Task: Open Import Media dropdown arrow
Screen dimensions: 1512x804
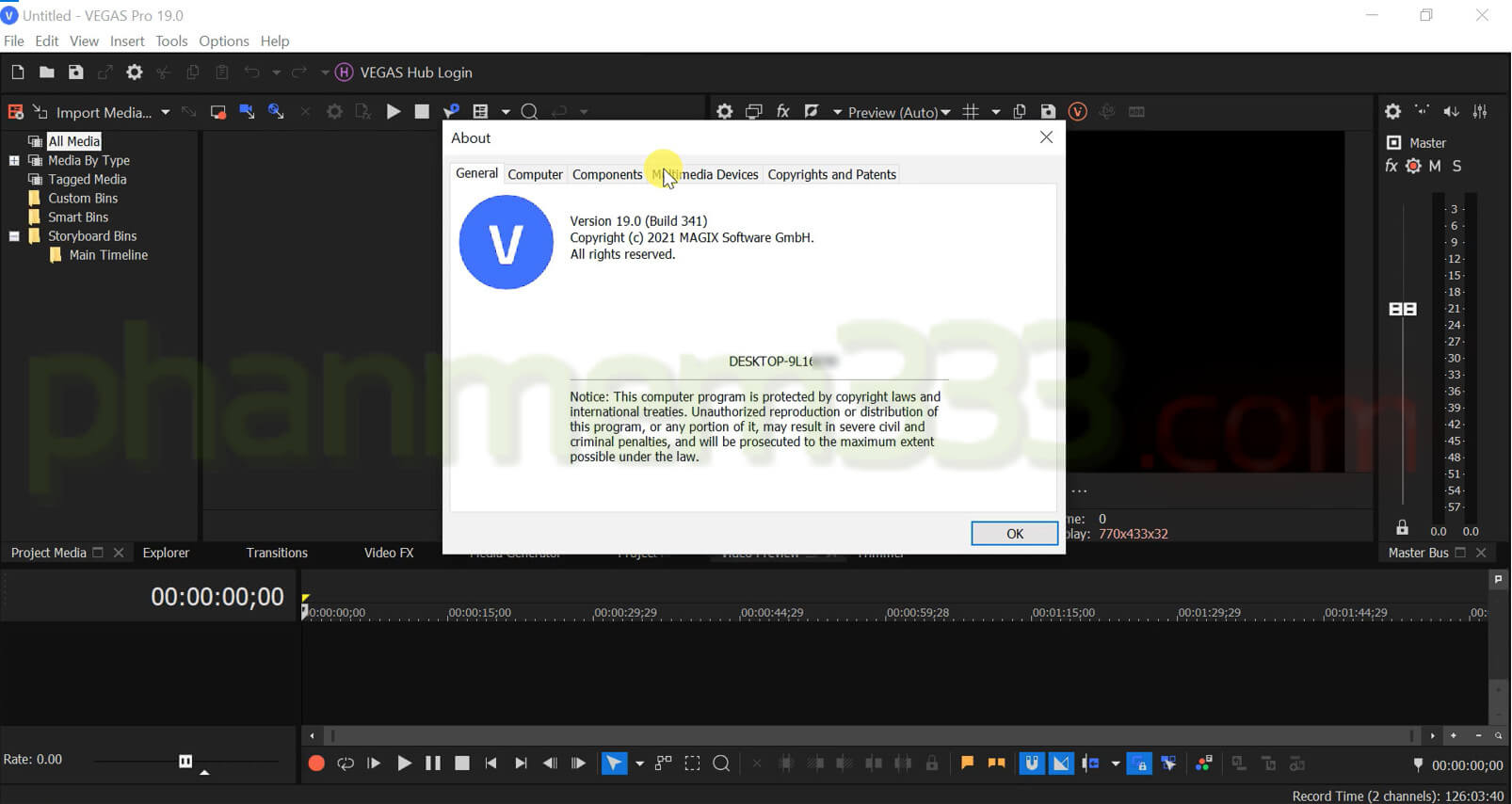Action: pos(165,112)
